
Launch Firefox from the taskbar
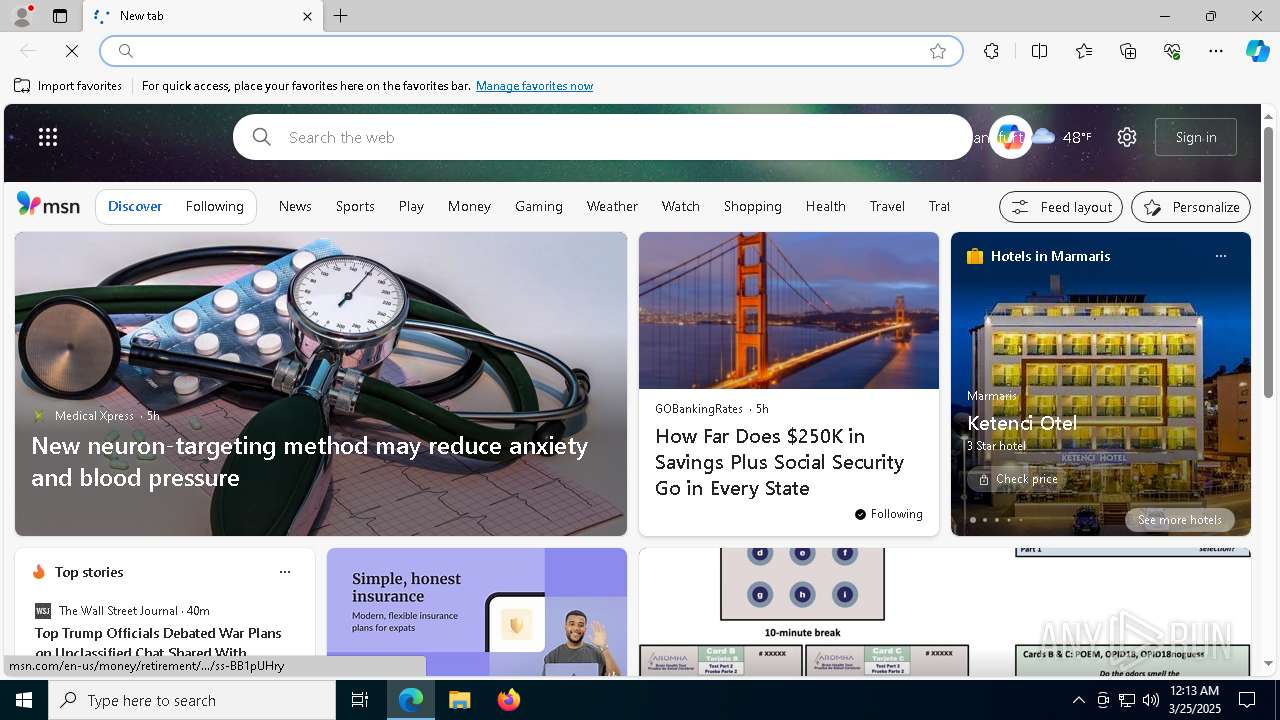tap(509, 700)
